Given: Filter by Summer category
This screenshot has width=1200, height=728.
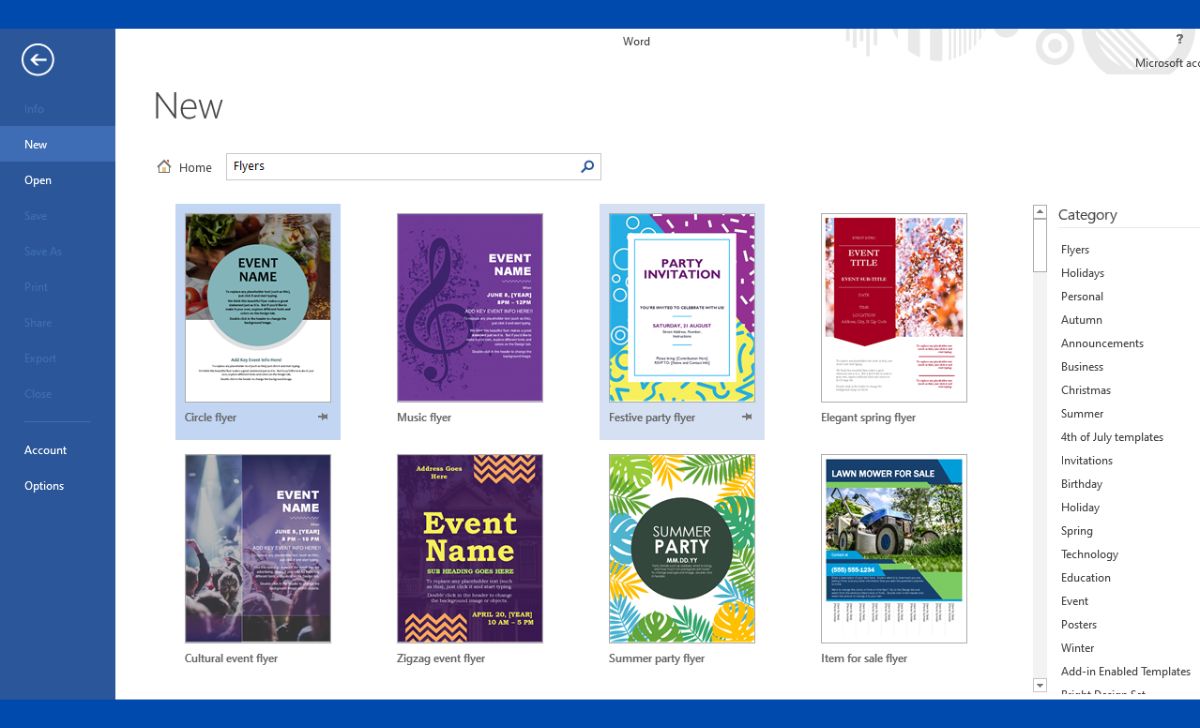Looking at the screenshot, I should [x=1082, y=414].
